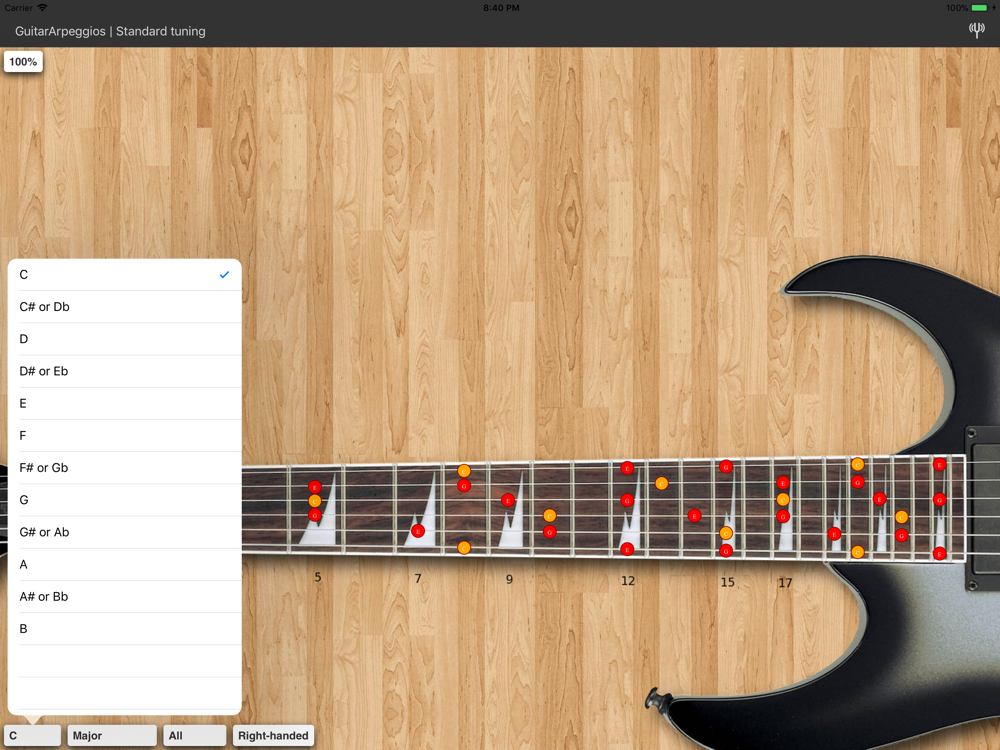Open the All positions dropdown
Screen dimensions: 1000x750
(x=195, y=735)
